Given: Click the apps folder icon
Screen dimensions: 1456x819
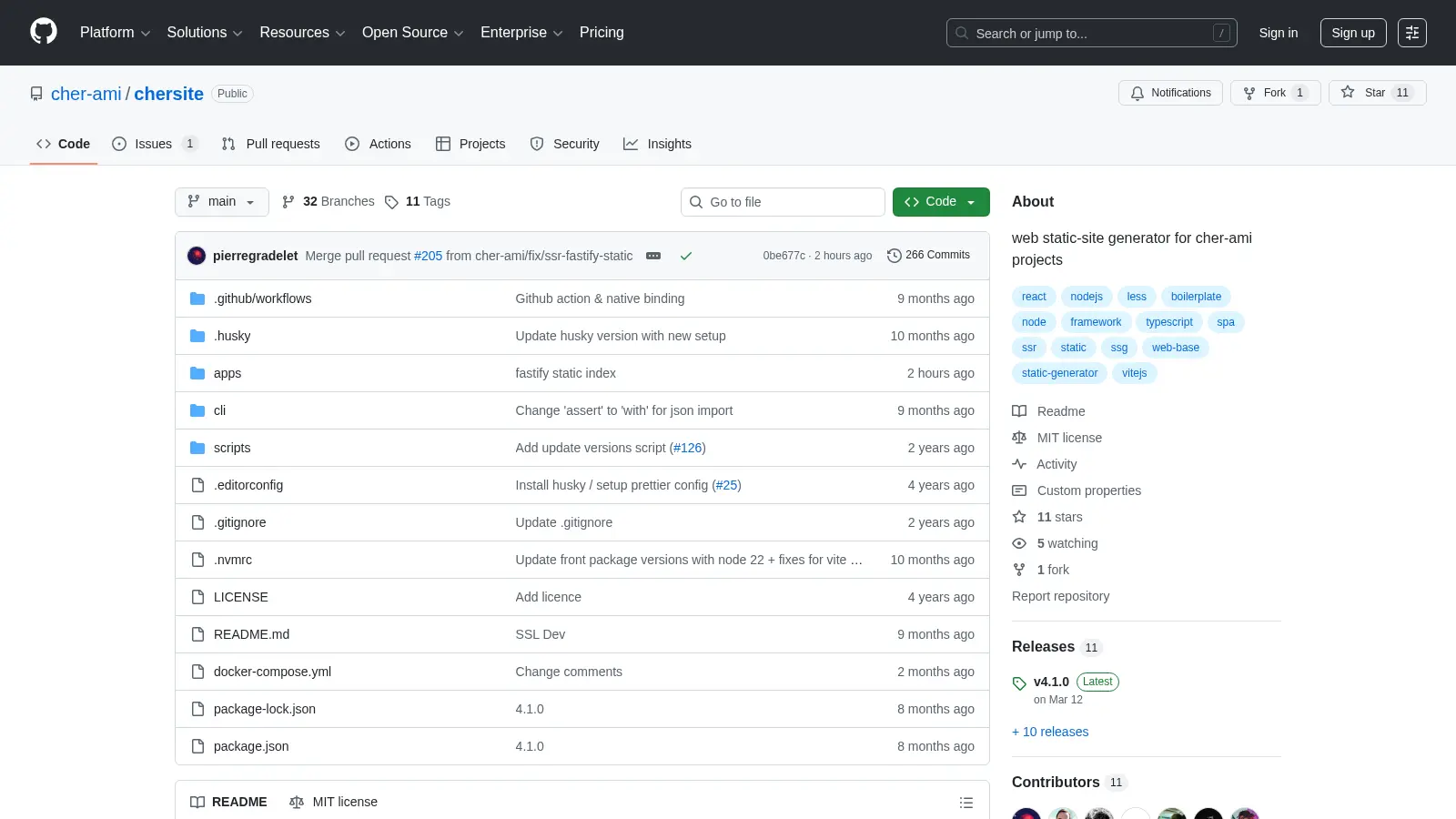Looking at the screenshot, I should [x=197, y=373].
